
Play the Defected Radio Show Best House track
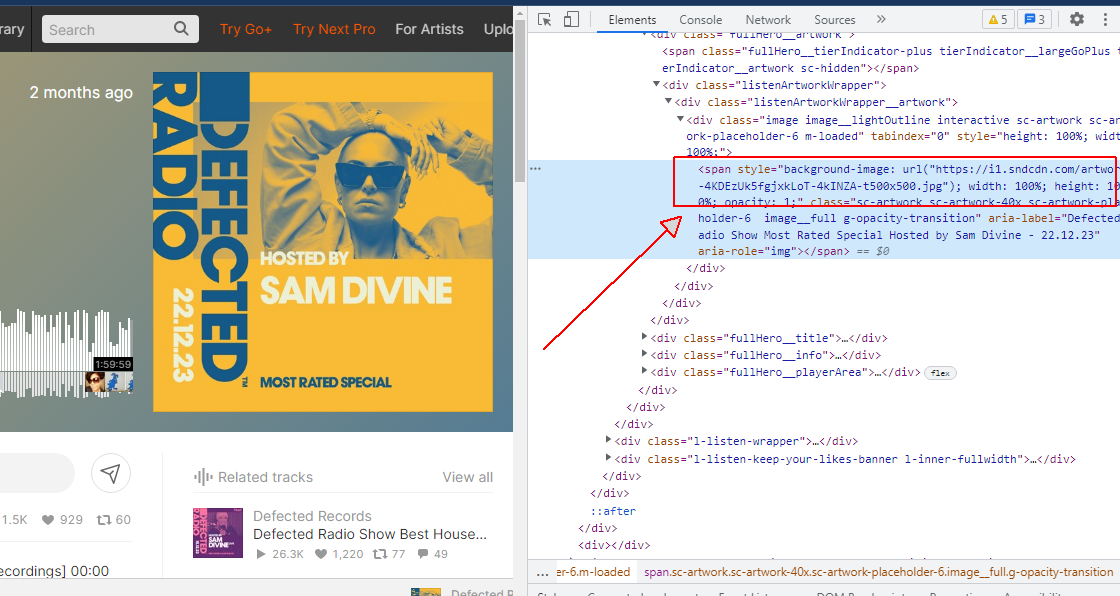pos(261,554)
